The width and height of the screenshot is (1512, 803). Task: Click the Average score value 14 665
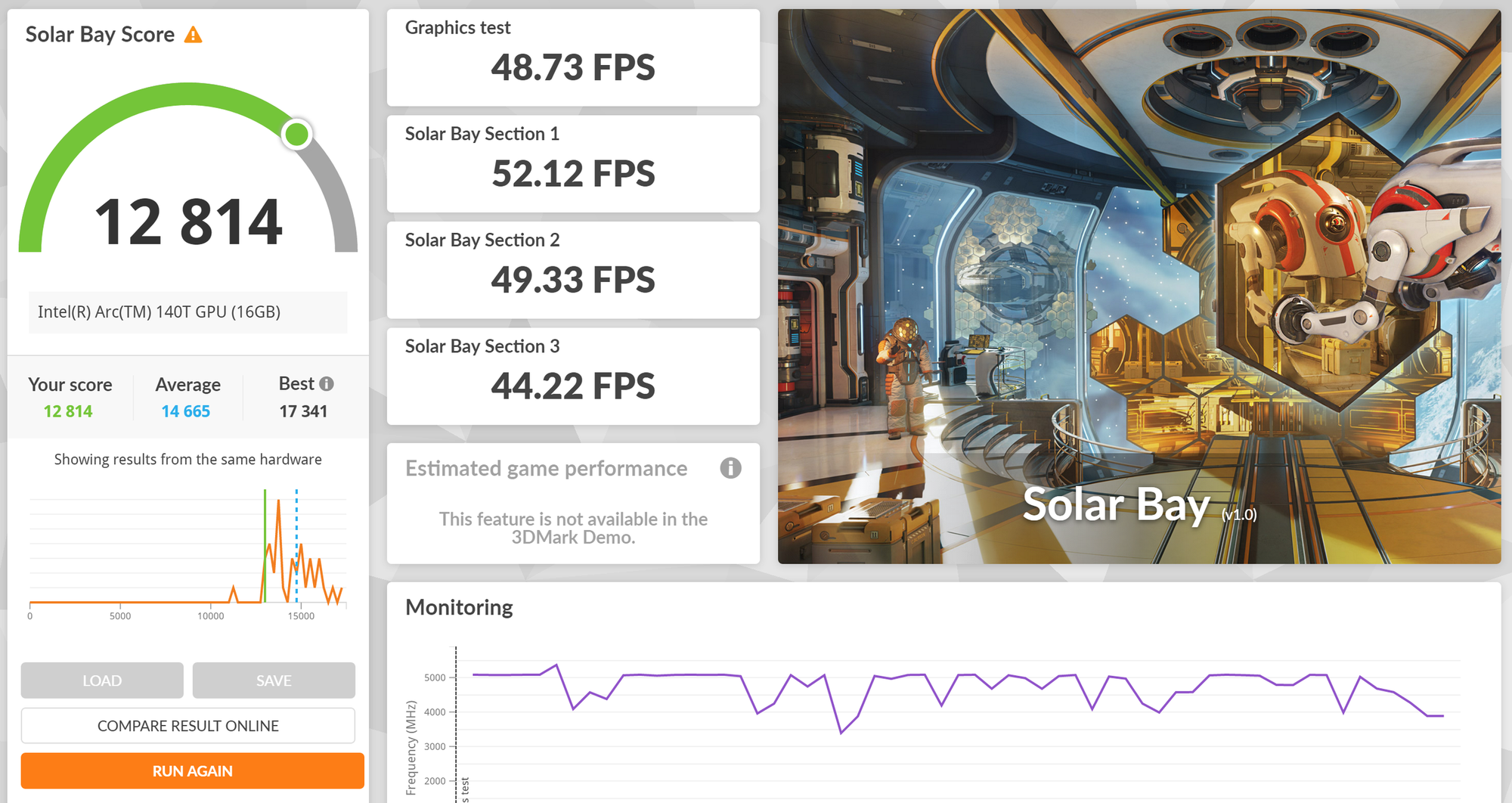tap(186, 411)
